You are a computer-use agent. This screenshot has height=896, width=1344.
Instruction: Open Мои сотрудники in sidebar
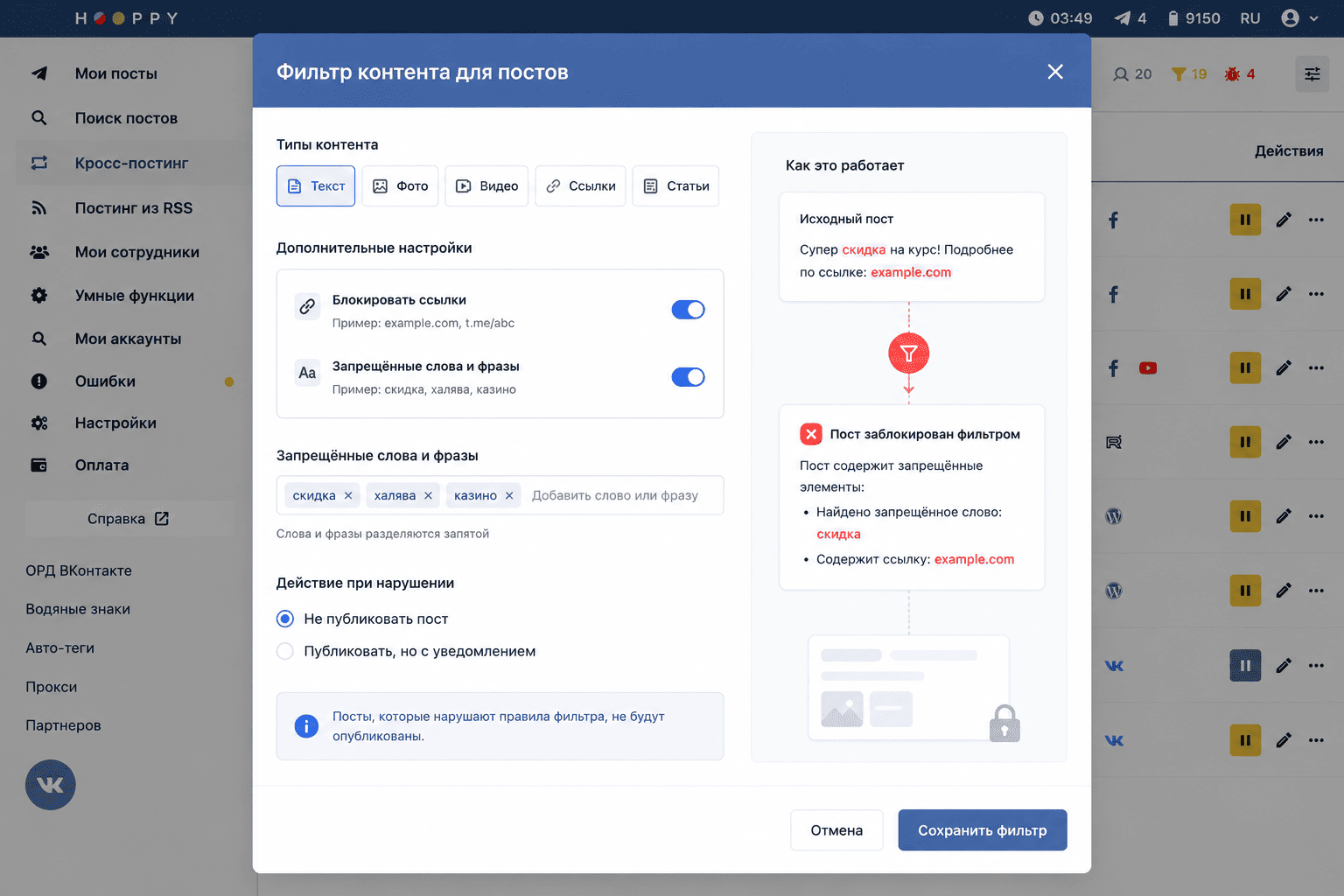pyautogui.click(x=137, y=252)
